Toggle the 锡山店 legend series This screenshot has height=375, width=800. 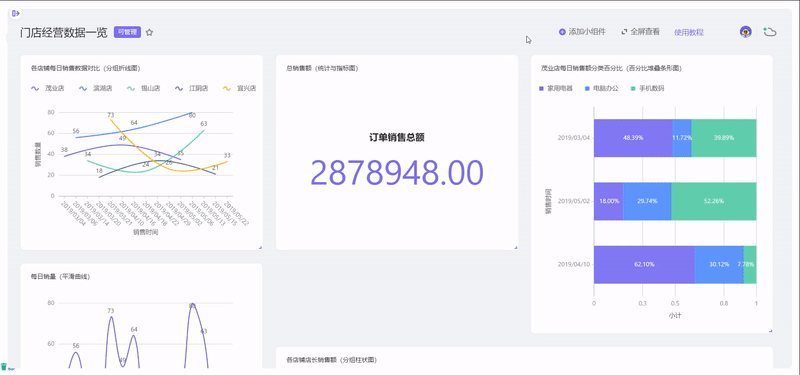point(143,88)
